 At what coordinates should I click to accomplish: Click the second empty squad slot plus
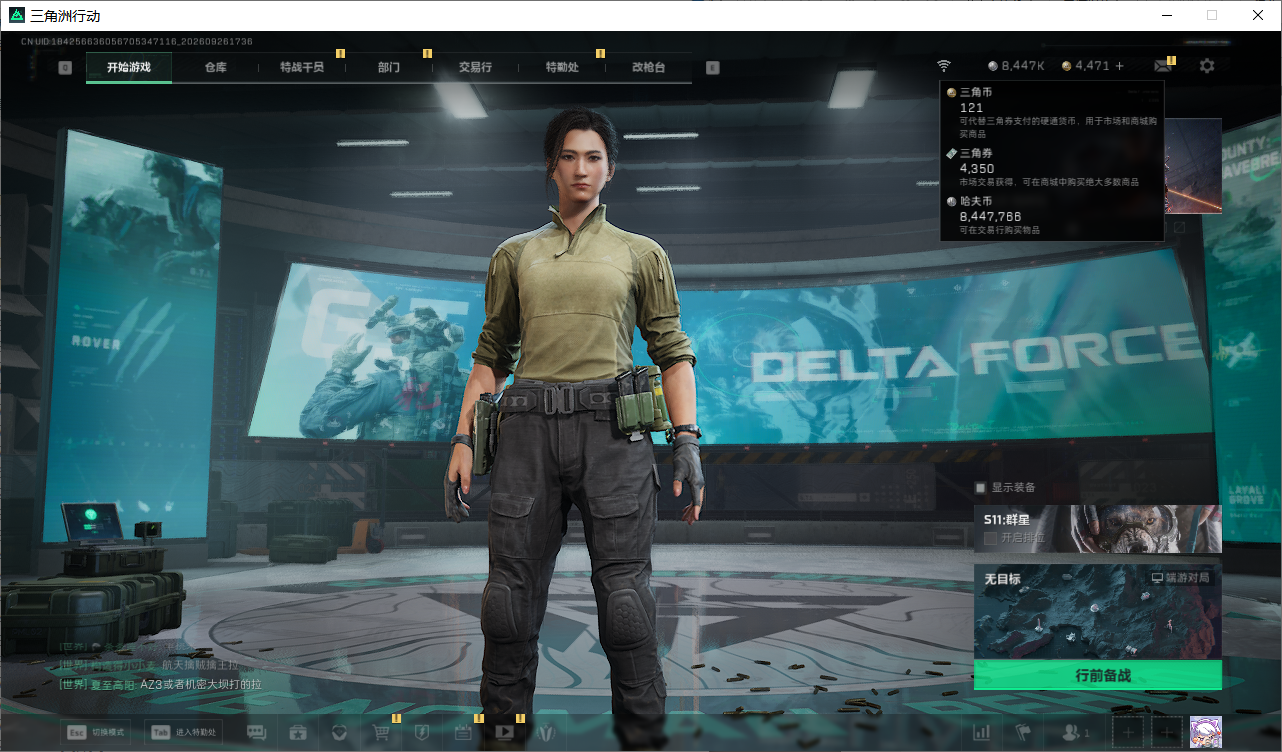pyautogui.click(x=1167, y=732)
